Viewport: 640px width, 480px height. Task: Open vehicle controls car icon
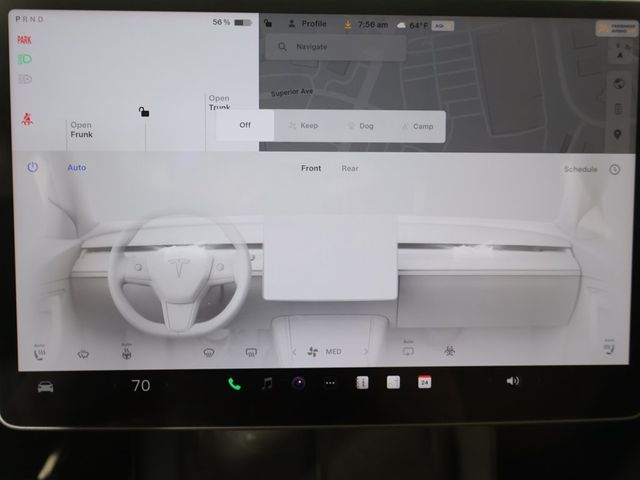coord(45,386)
